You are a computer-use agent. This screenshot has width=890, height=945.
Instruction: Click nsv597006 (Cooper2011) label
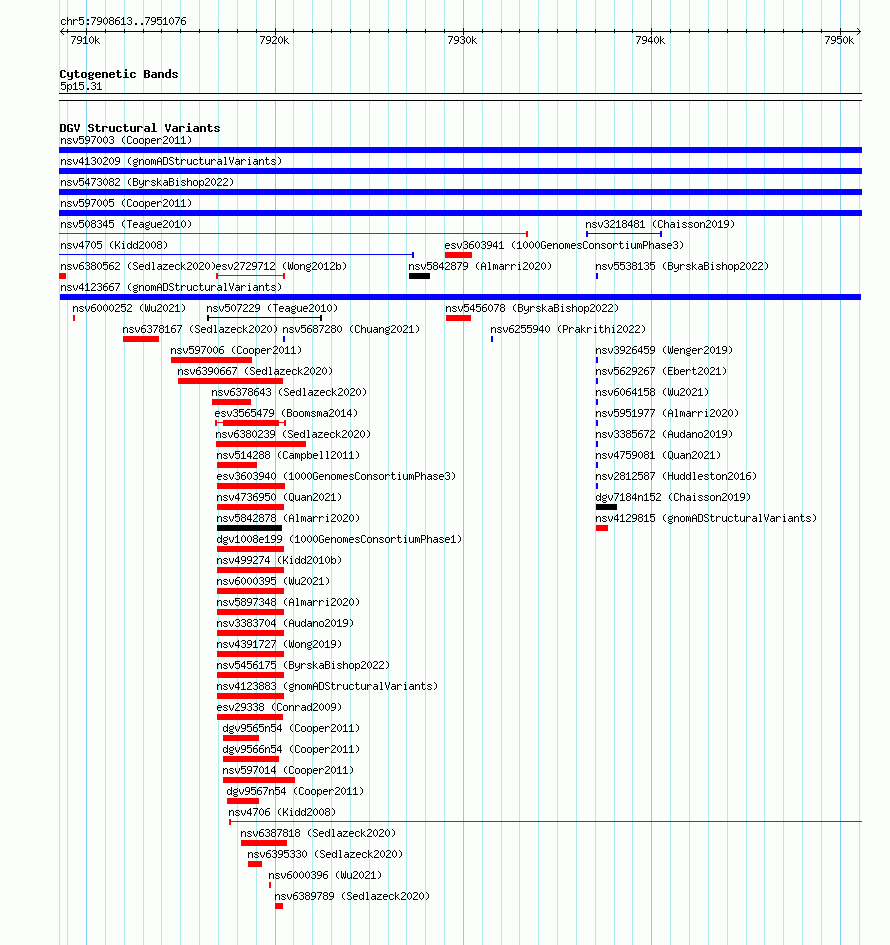[236, 350]
